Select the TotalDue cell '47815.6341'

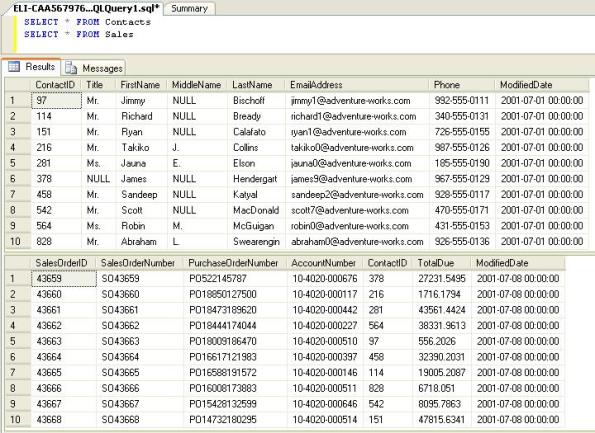[x=441, y=420]
